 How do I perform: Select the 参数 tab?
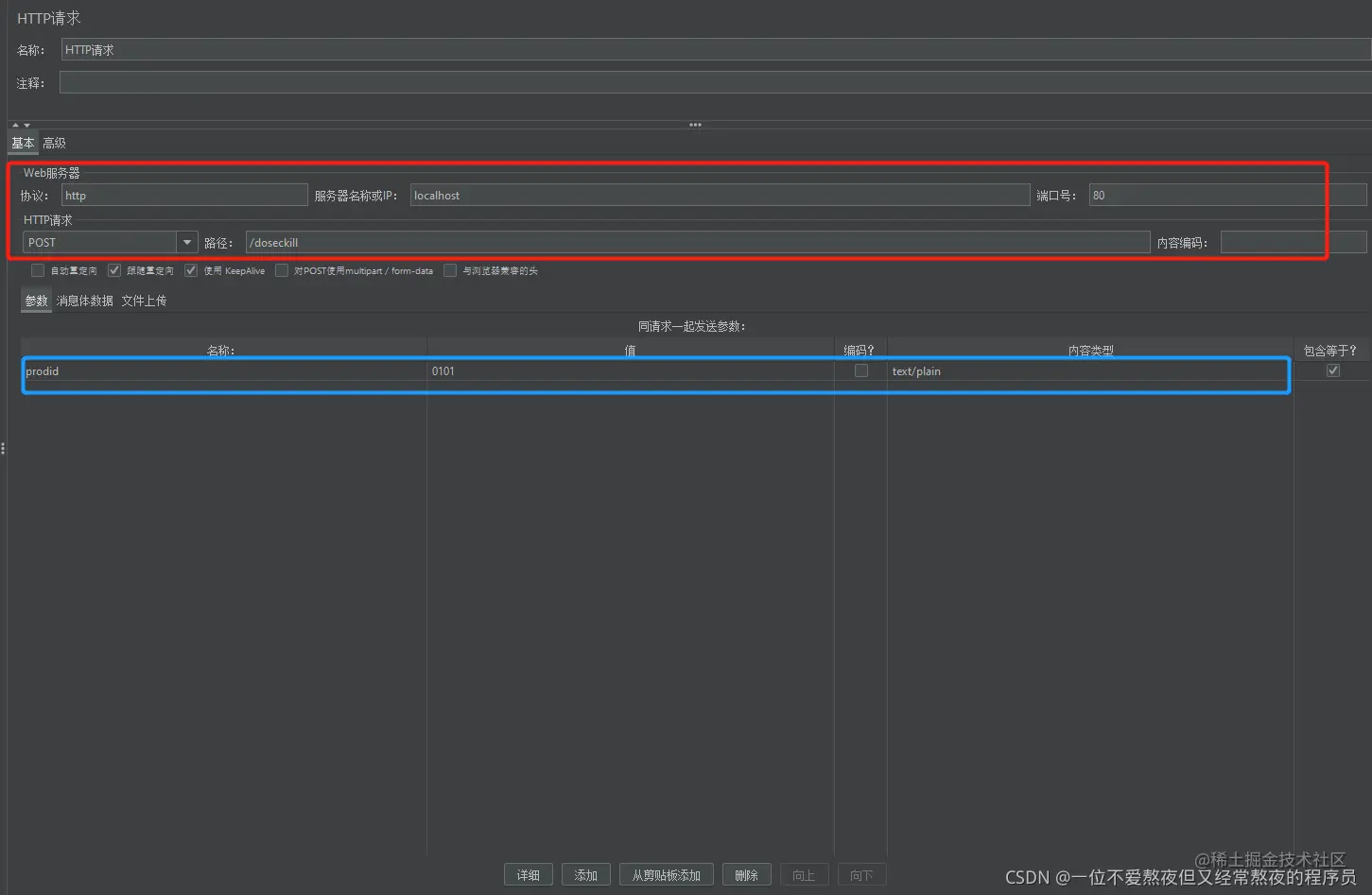click(36, 301)
